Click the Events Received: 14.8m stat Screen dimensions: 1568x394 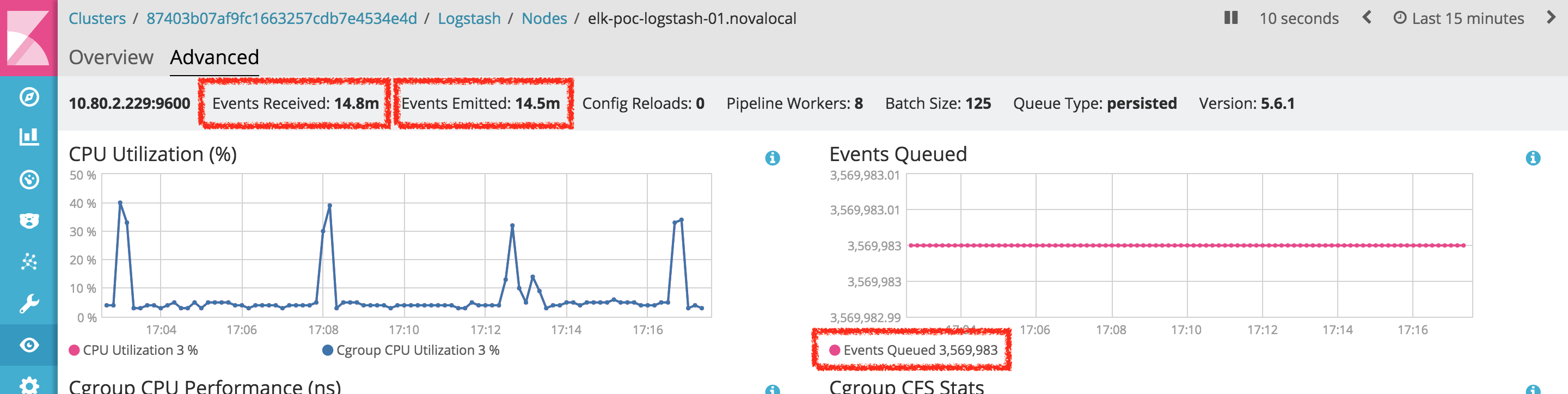295,103
